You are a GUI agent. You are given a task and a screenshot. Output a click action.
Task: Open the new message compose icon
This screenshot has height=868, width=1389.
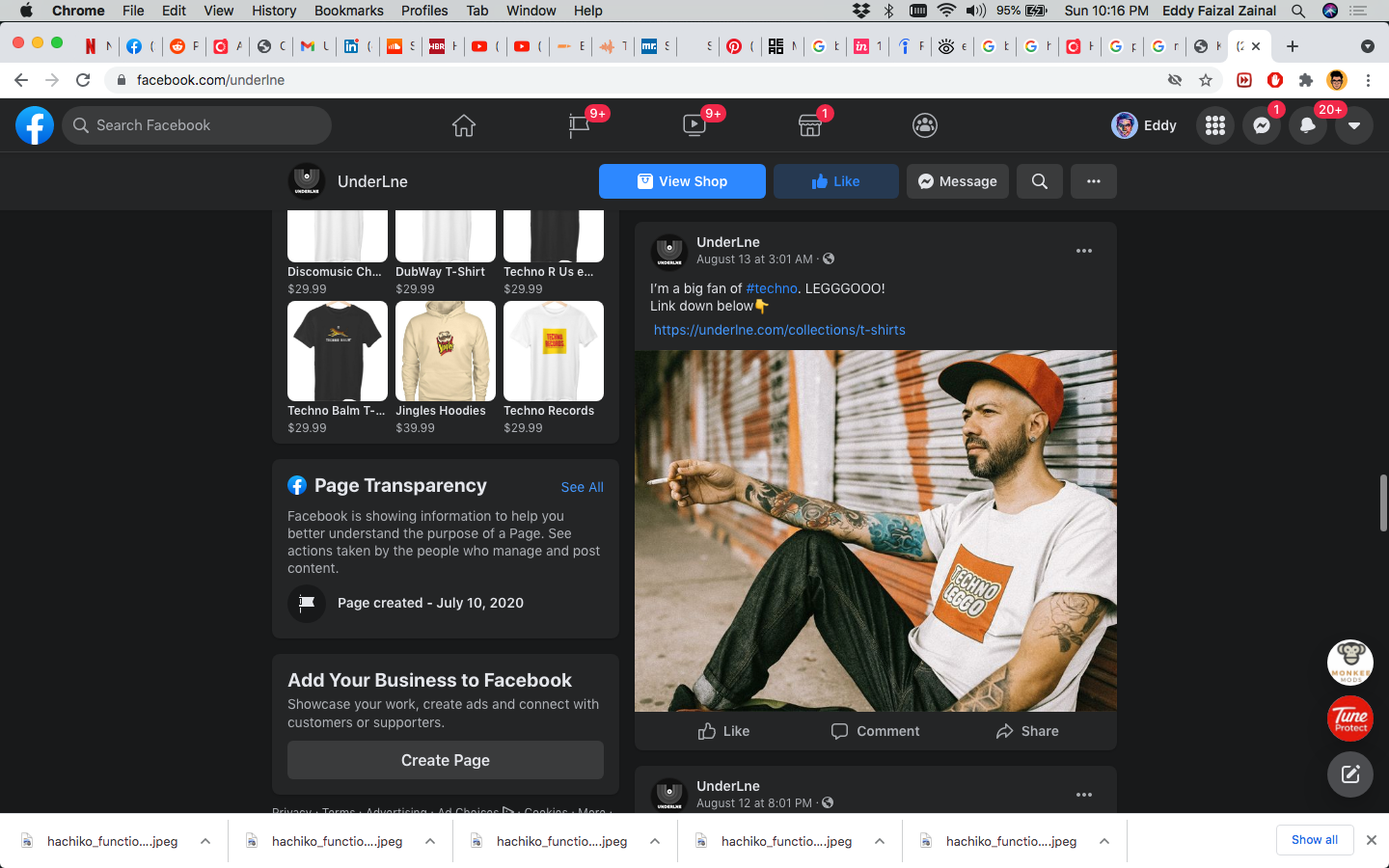point(1350,773)
